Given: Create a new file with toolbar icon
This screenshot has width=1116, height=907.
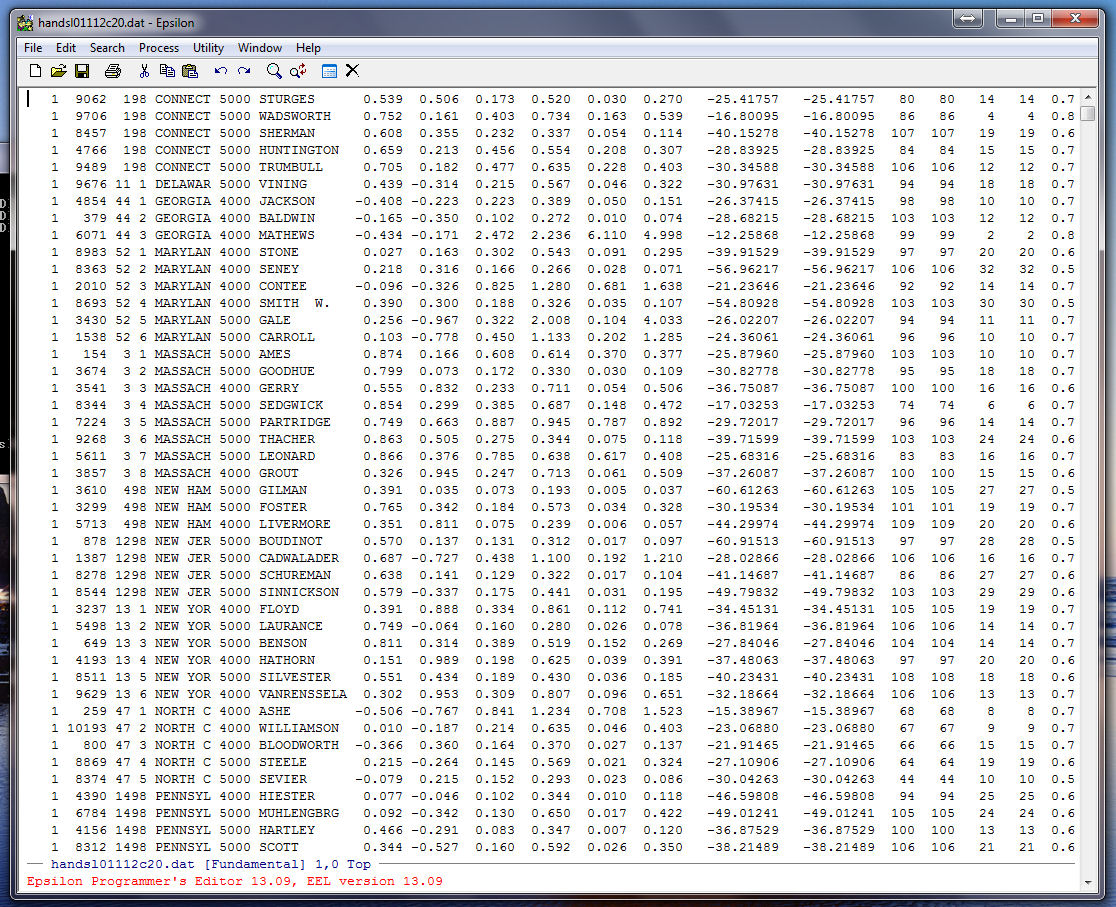Looking at the screenshot, I should [x=36, y=71].
